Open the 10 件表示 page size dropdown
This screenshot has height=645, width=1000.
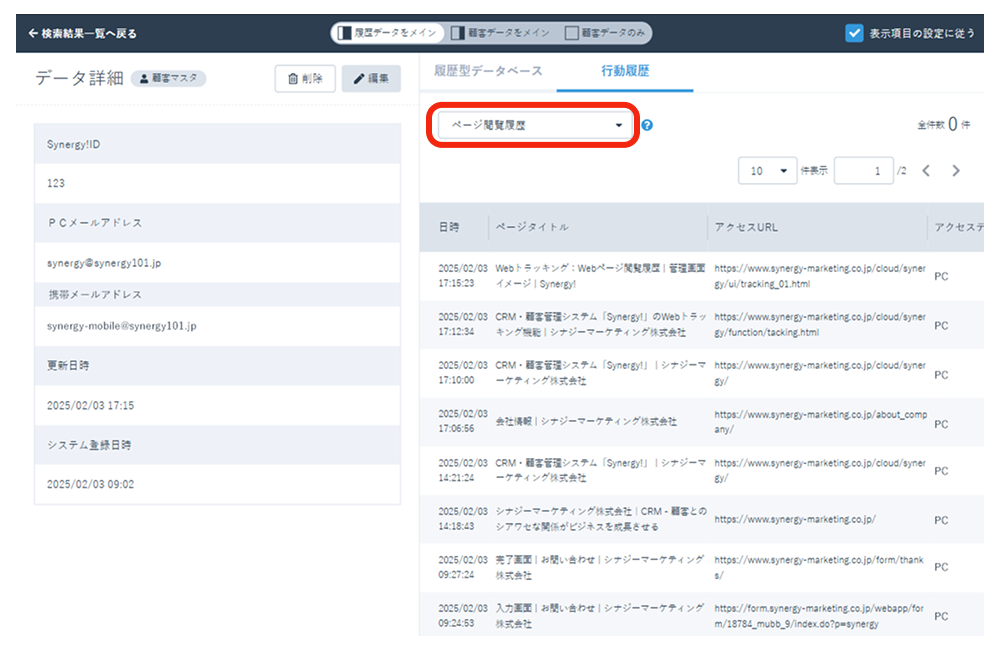coord(767,171)
